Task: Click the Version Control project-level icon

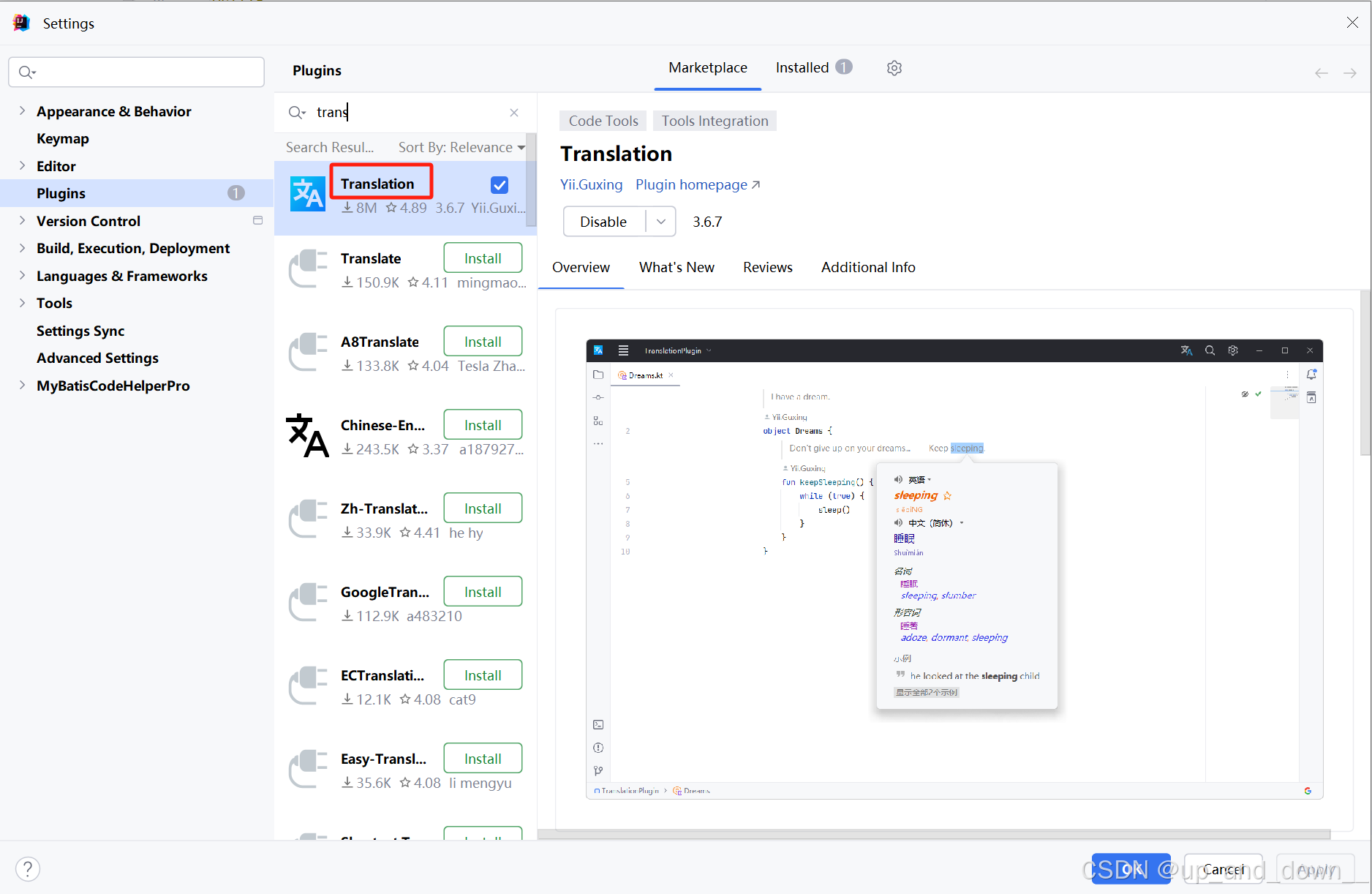Action: point(257,220)
